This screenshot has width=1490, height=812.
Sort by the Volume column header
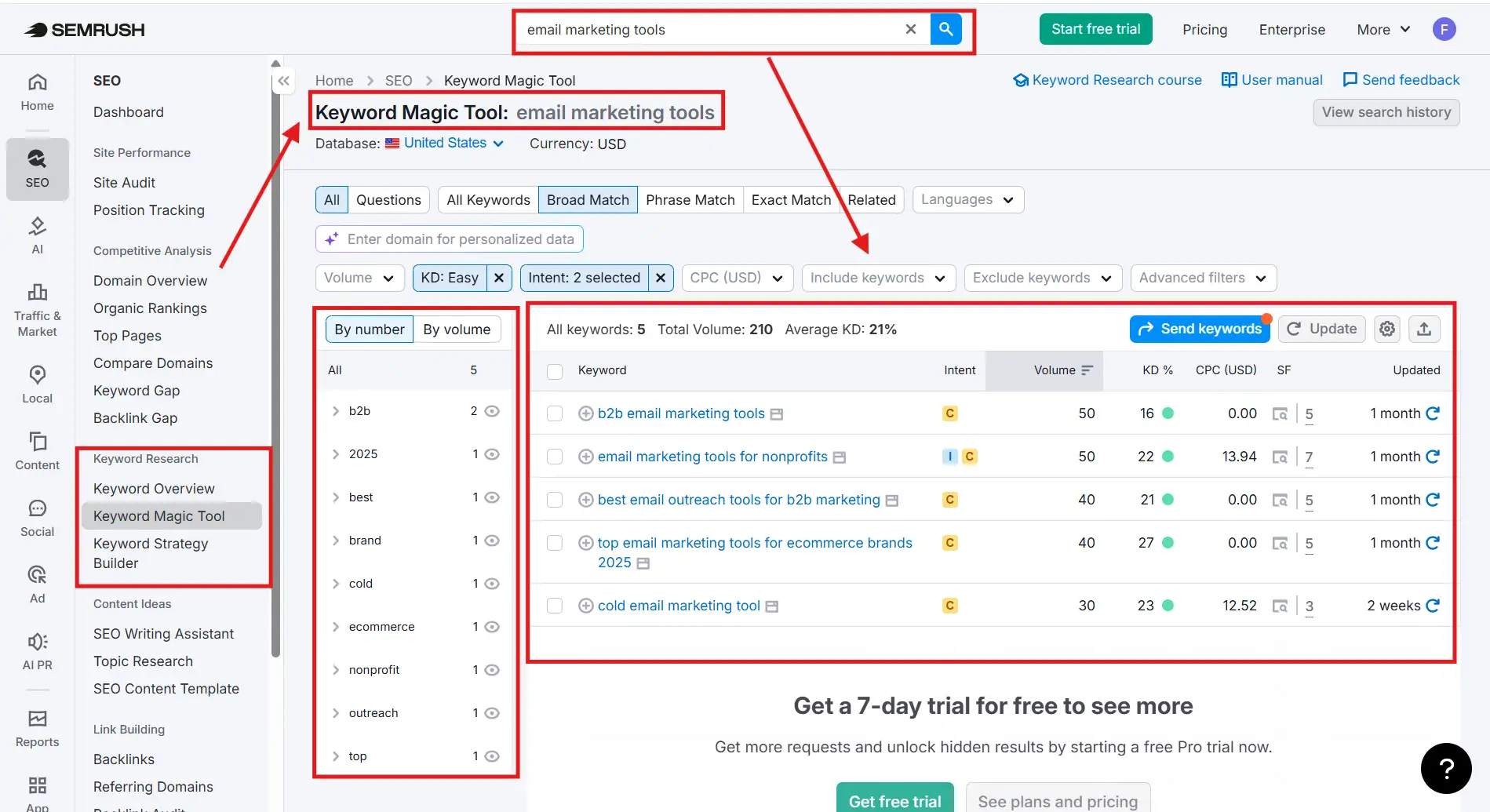click(x=1044, y=370)
